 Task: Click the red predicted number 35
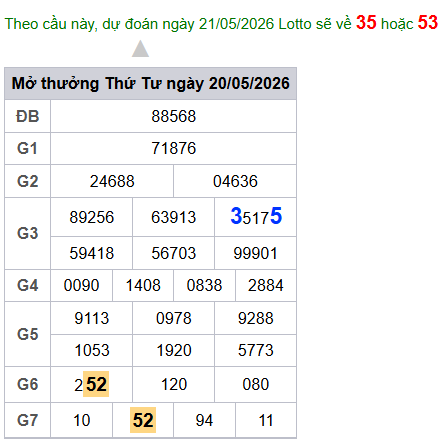click(x=366, y=22)
